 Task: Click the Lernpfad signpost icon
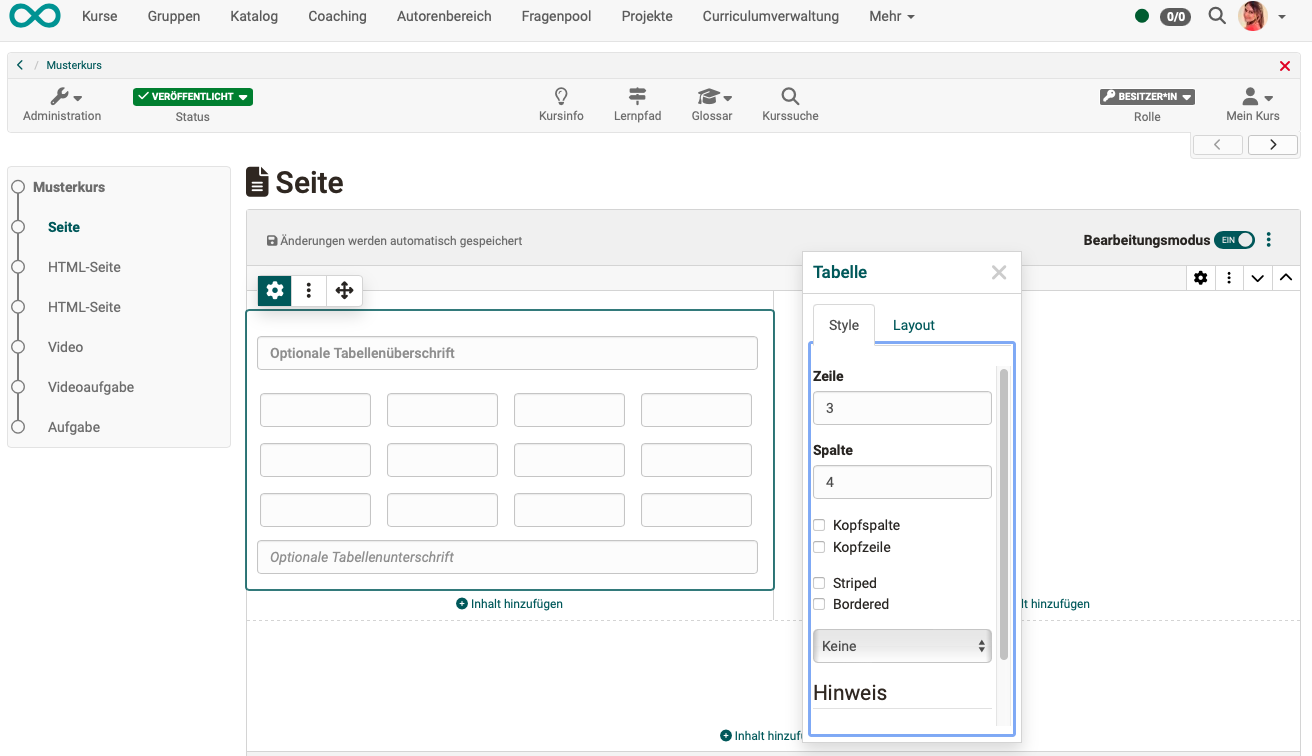pyautogui.click(x=637, y=97)
